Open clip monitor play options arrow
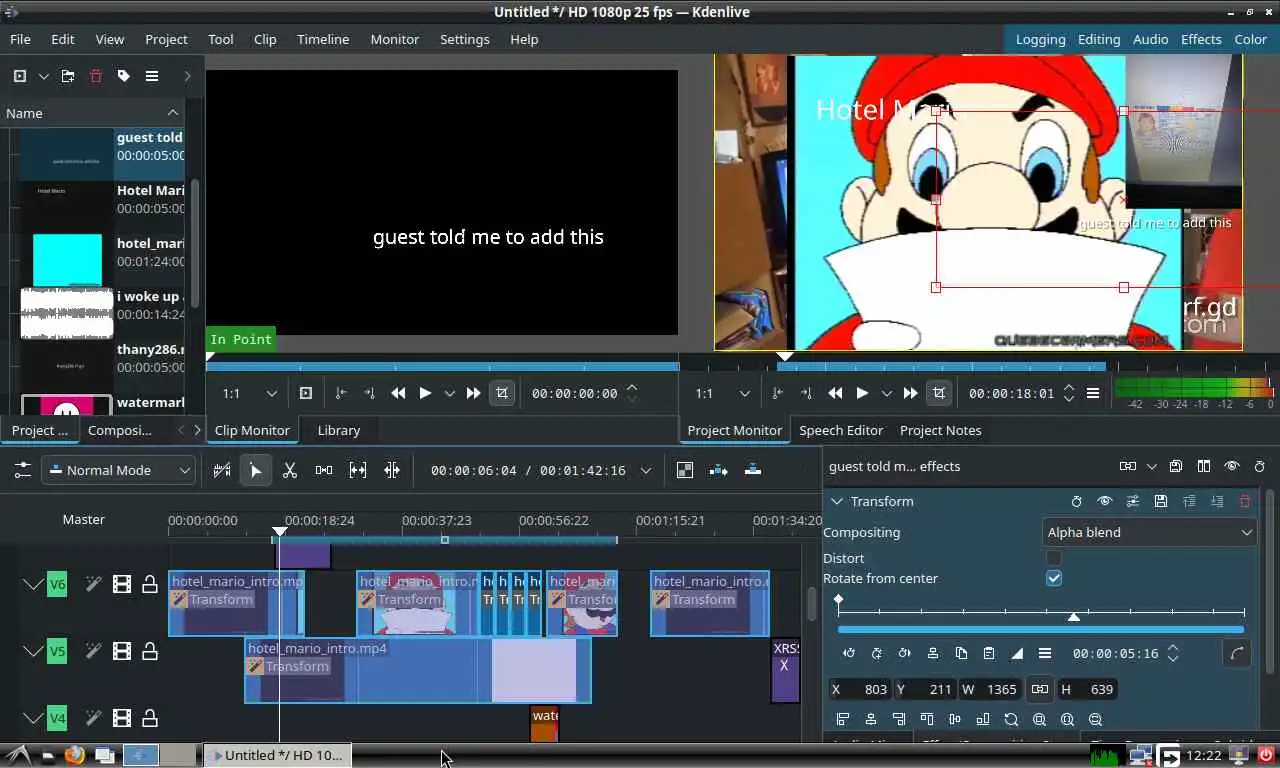The height and width of the screenshot is (768, 1280). [450, 393]
